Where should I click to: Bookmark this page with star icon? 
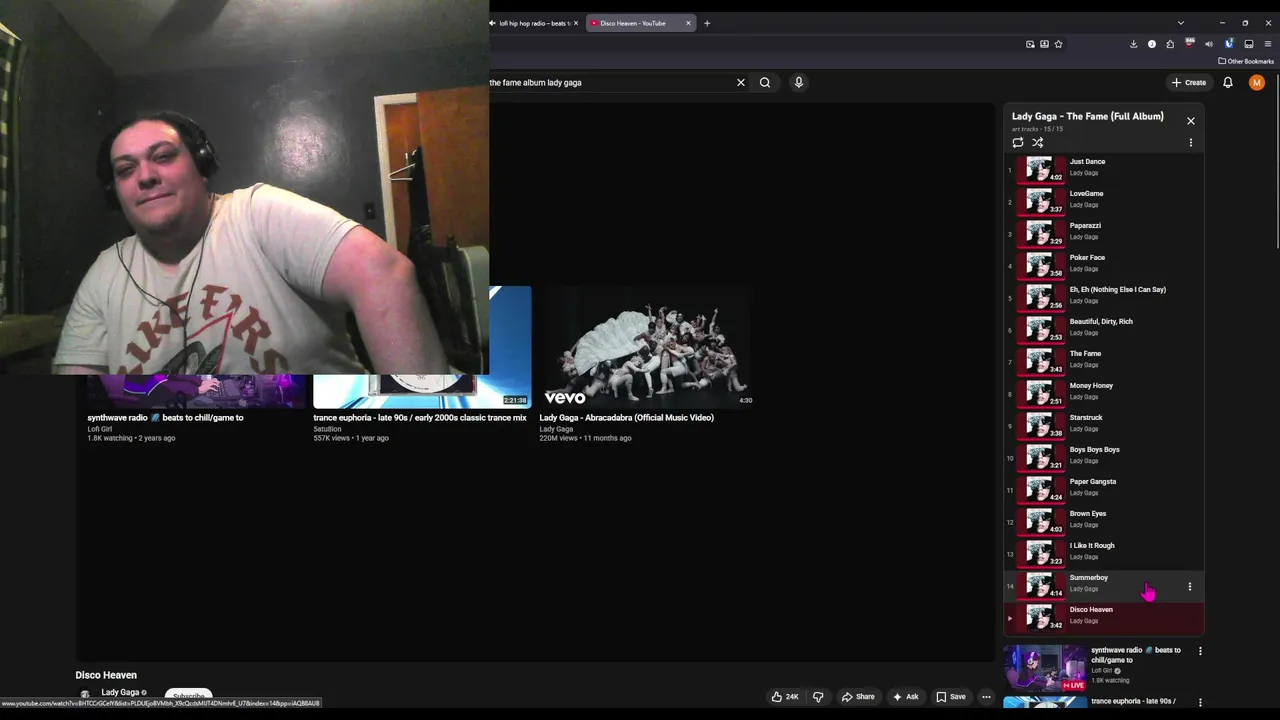coord(1058,44)
